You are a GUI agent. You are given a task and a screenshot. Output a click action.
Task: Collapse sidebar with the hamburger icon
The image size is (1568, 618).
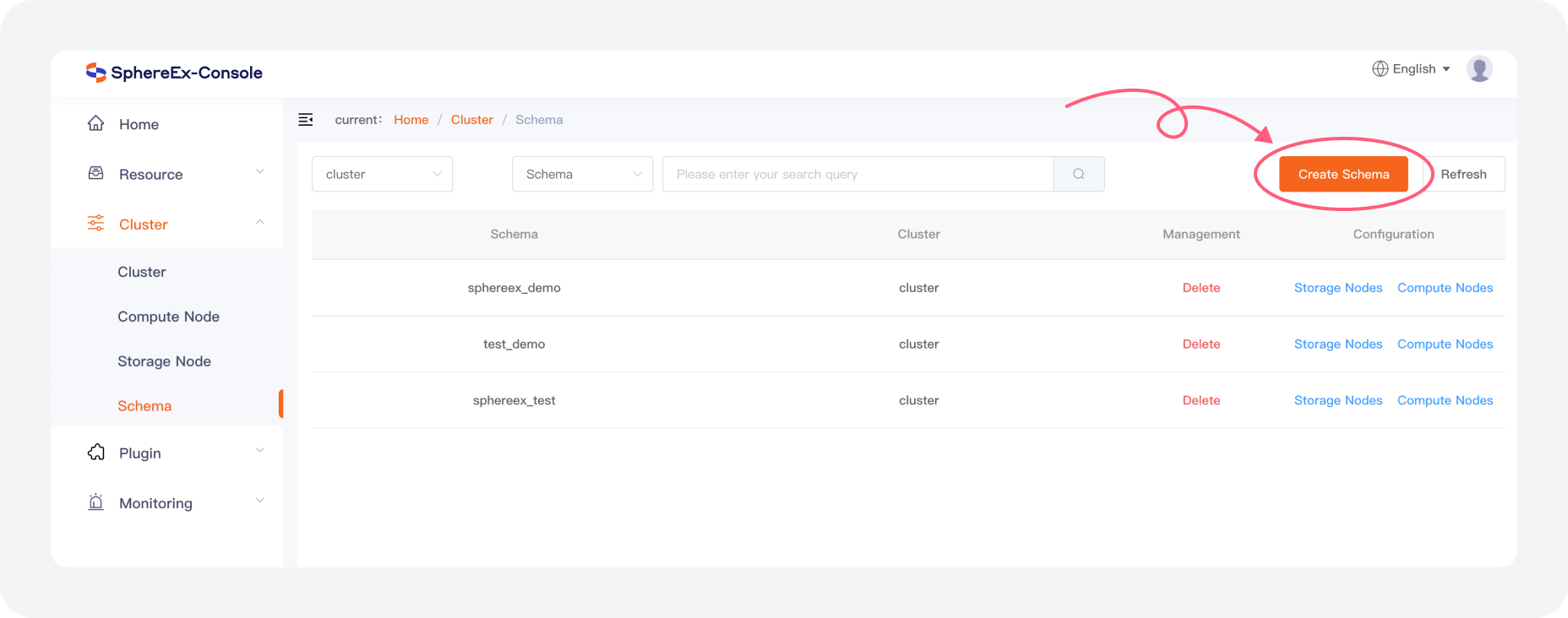(306, 120)
